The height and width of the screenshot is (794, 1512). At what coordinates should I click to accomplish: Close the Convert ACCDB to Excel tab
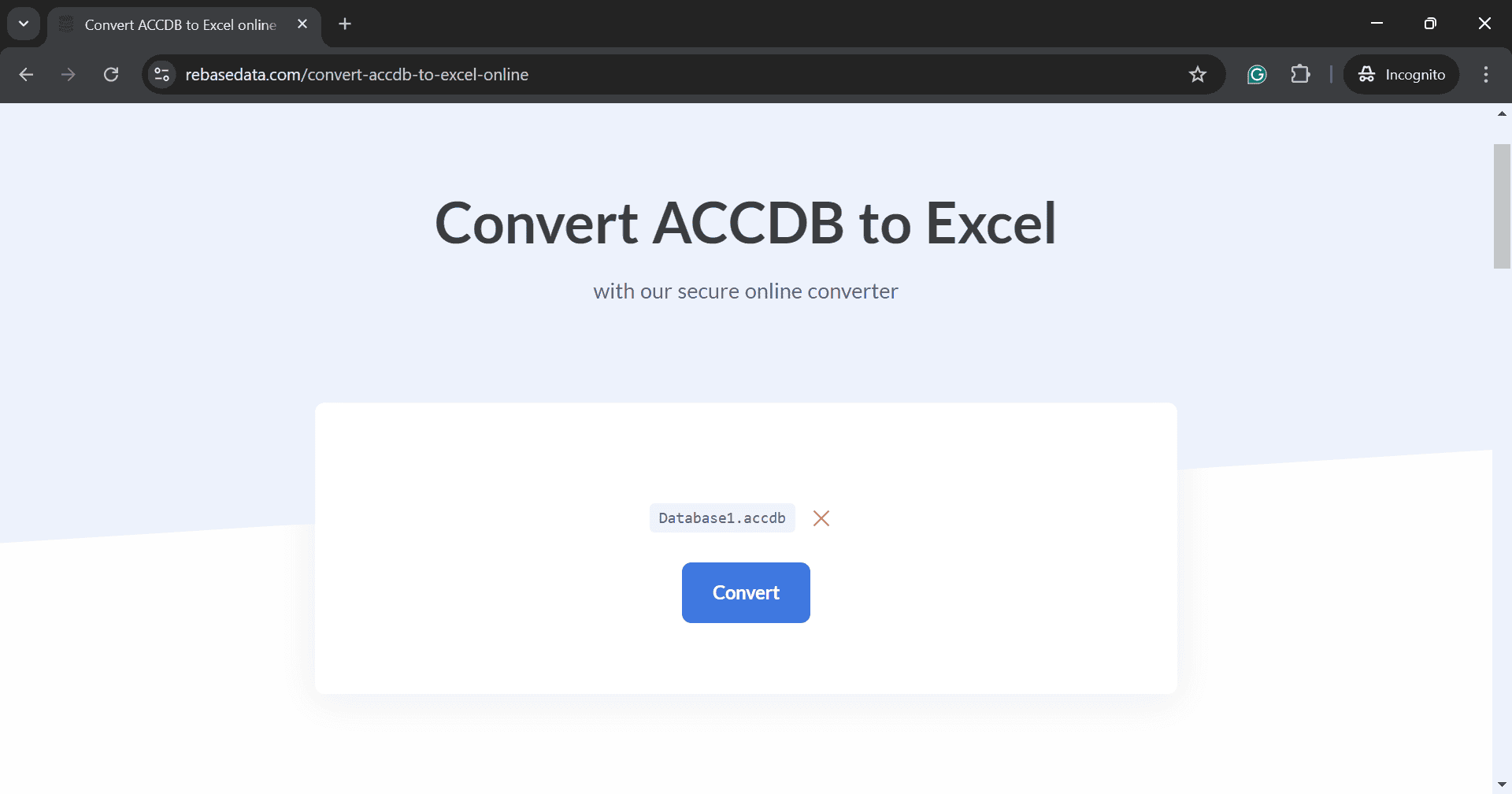point(302,24)
